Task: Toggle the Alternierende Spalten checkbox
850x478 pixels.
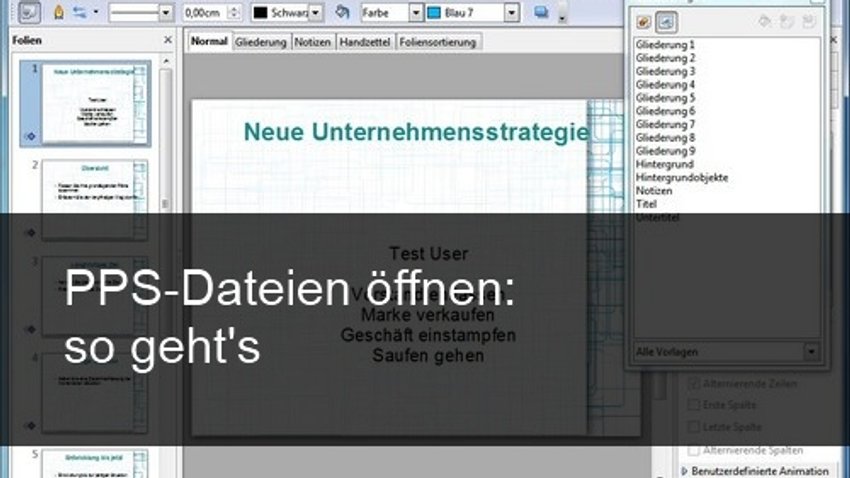Action: tap(693, 450)
